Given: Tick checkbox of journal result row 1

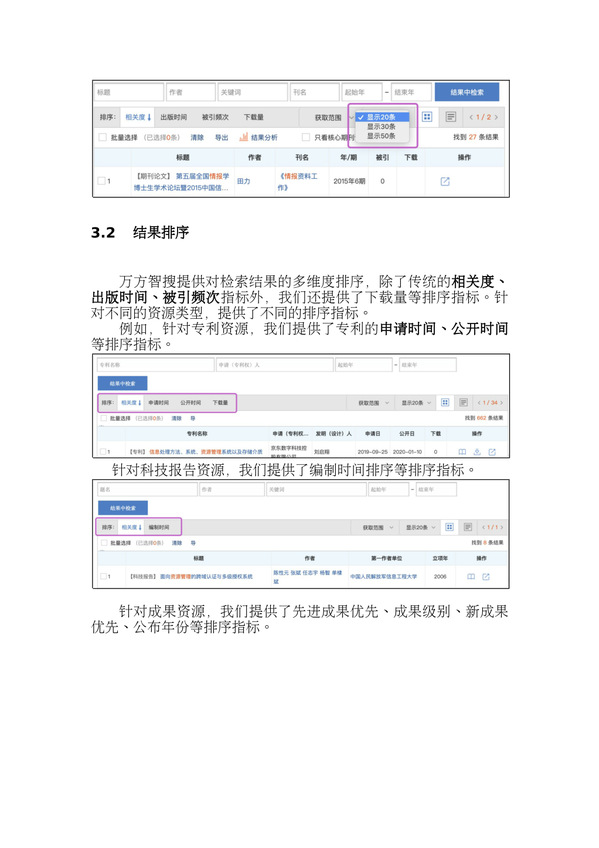Looking at the screenshot, I should (101, 181).
